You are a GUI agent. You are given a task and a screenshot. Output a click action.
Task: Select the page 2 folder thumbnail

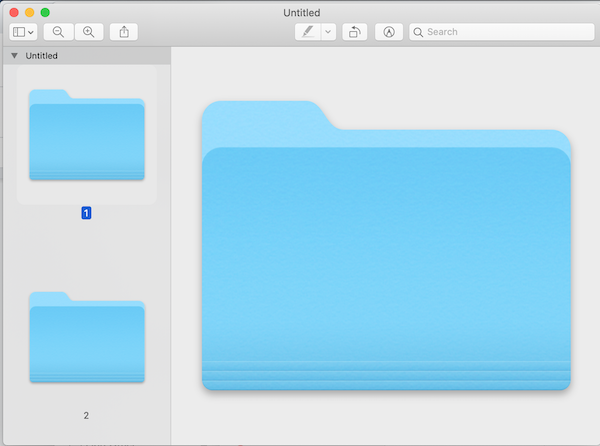coord(87,337)
